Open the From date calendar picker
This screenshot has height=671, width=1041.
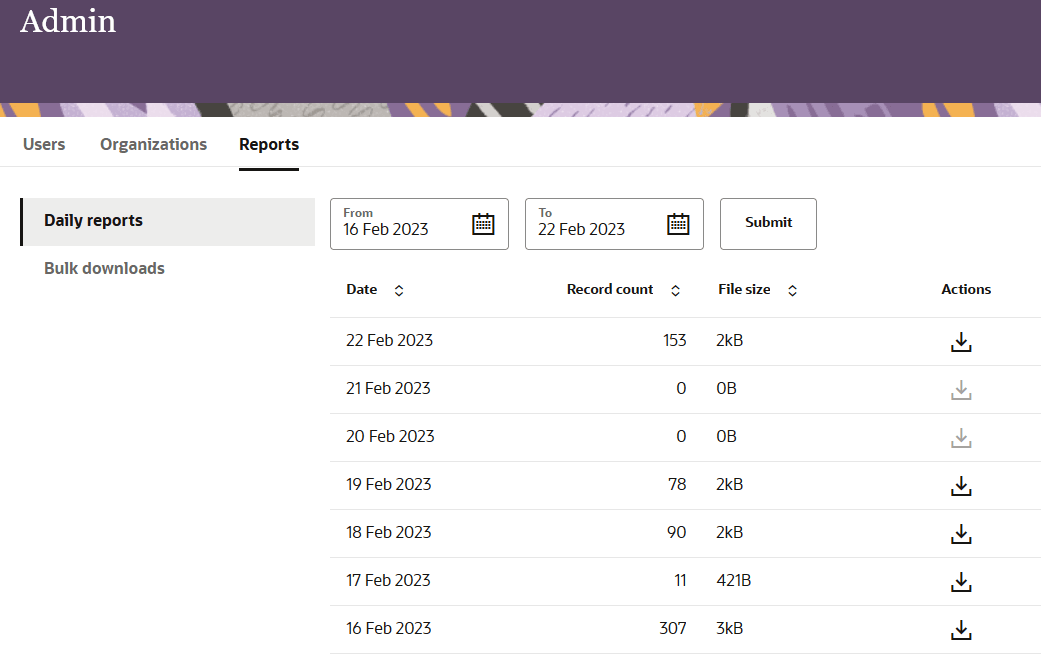pyautogui.click(x=484, y=224)
